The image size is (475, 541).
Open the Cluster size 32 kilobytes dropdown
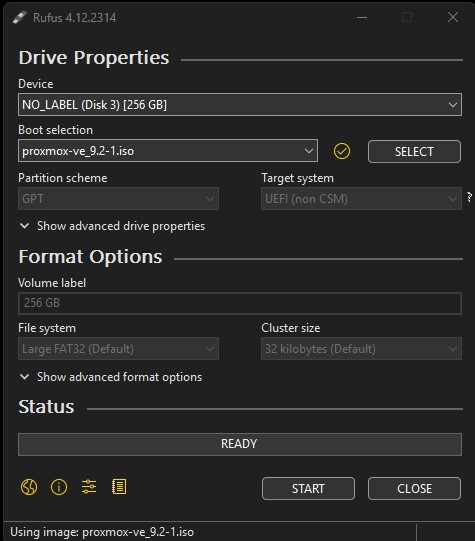click(x=361, y=349)
